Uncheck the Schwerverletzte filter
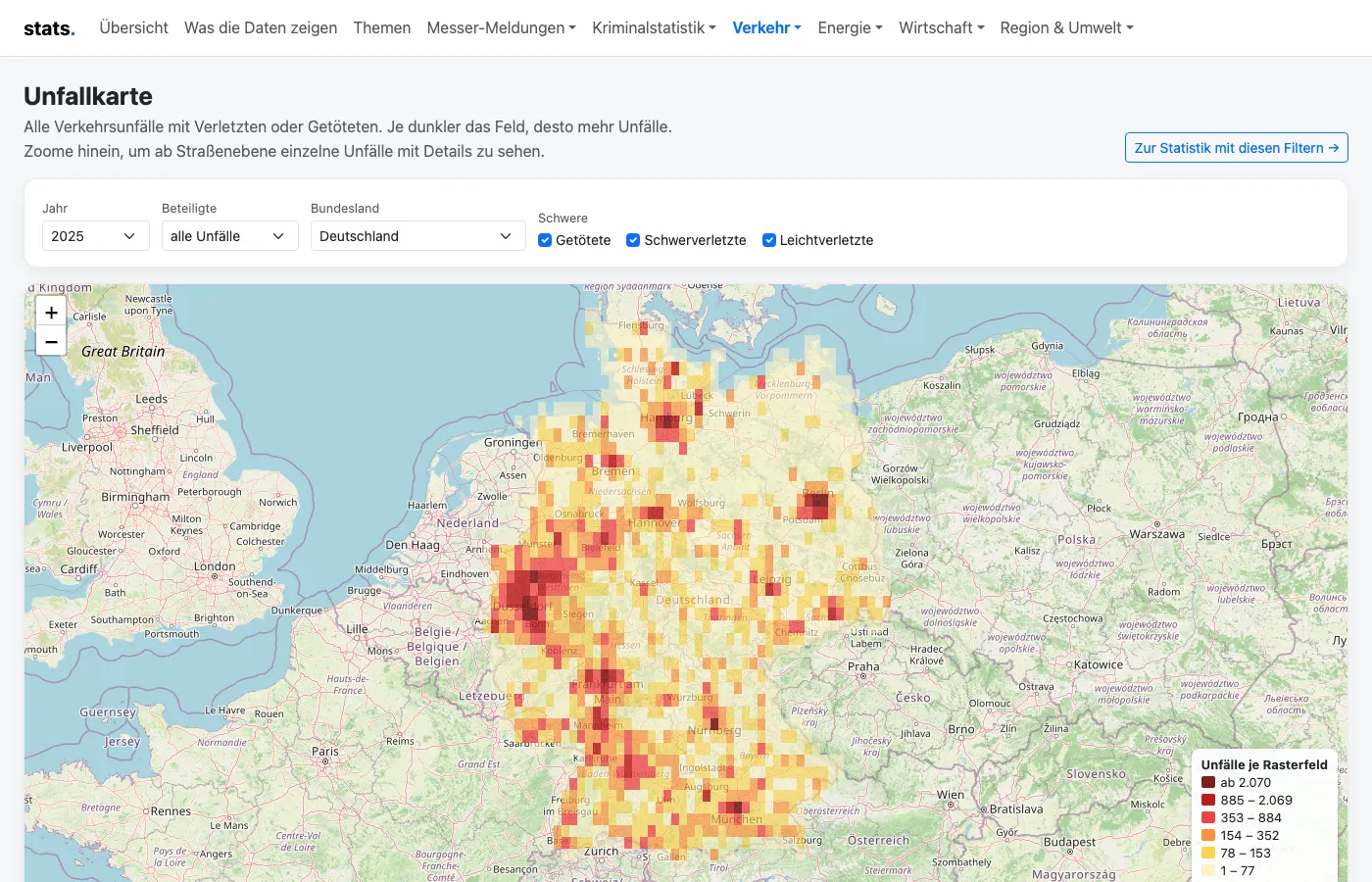Image resolution: width=1372 pixels, height=882 pixels. click(633, 240)
